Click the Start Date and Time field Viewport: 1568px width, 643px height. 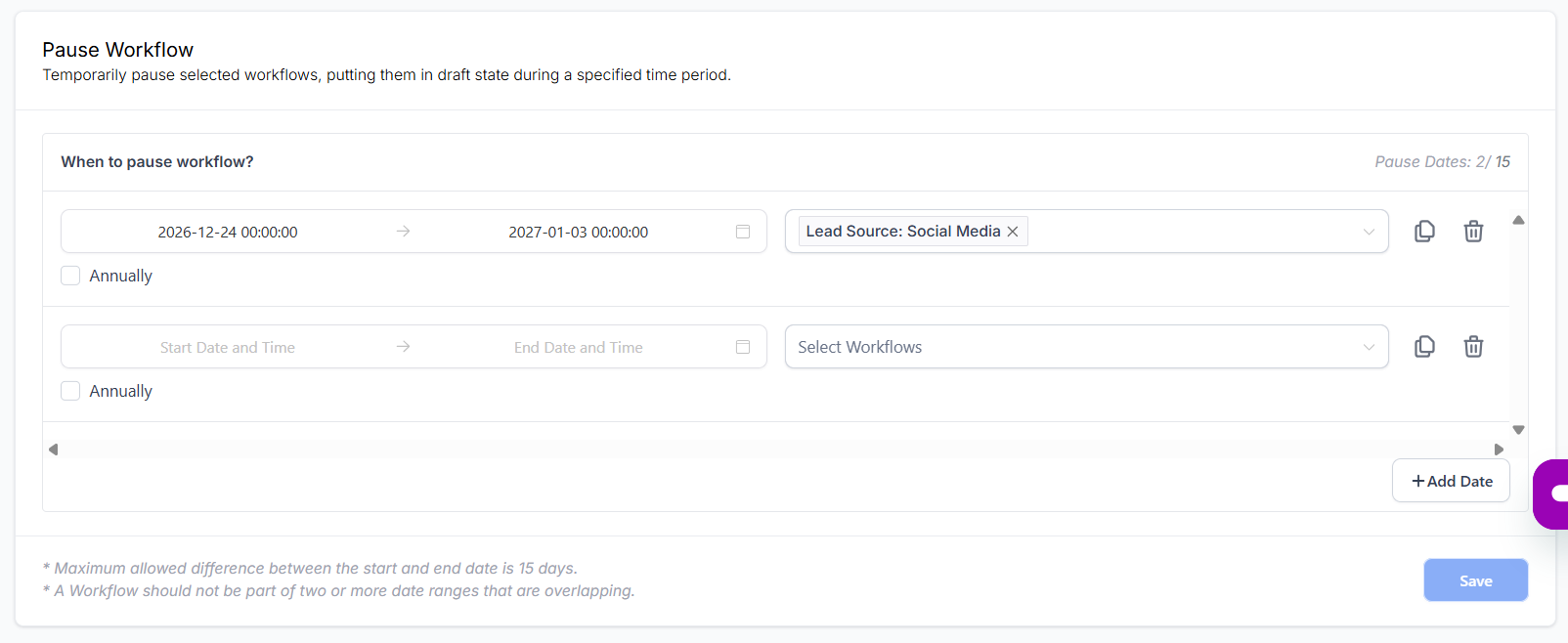click(x=227, y=346)
